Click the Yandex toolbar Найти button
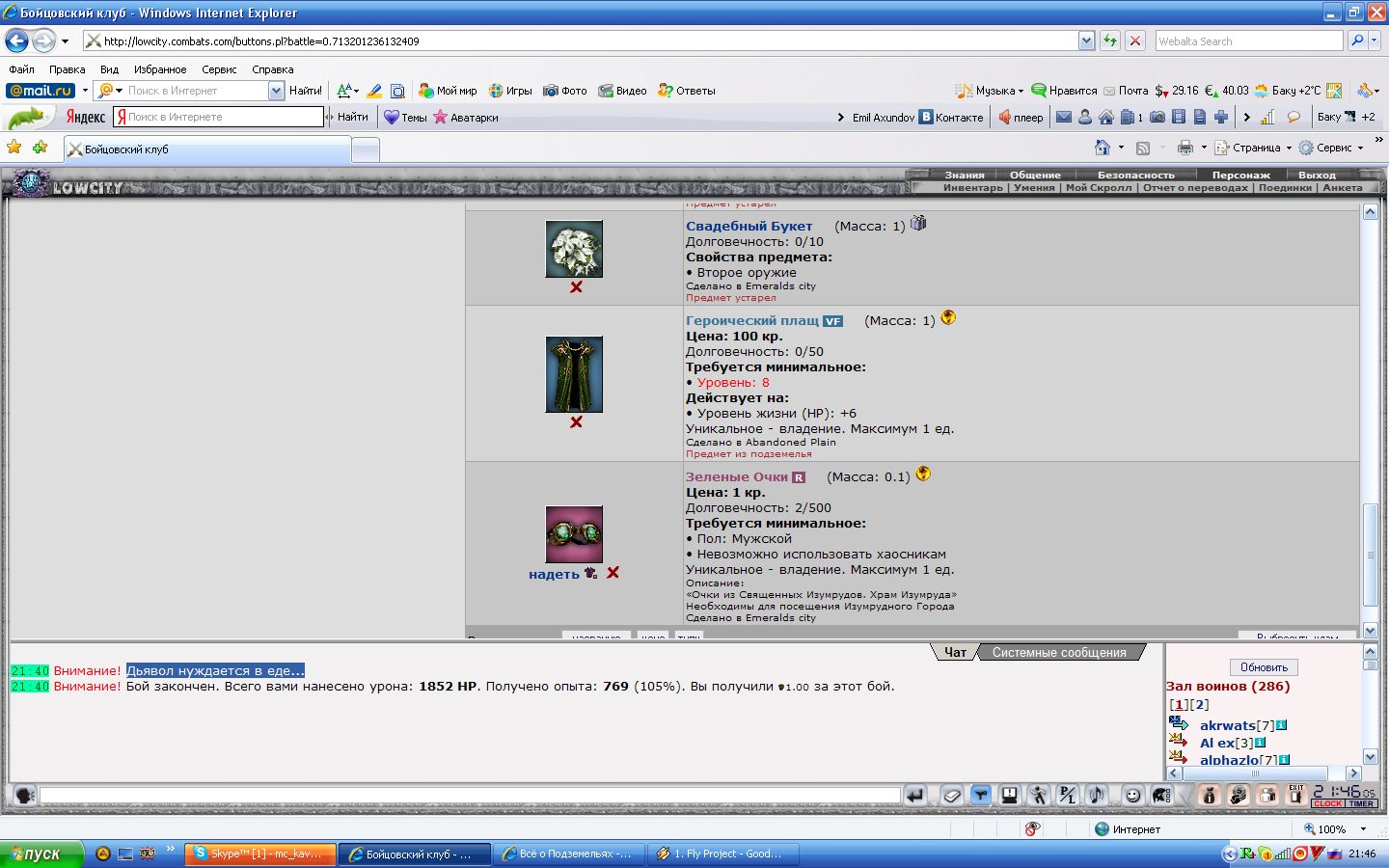1389x868 pixels. (352, 117)
